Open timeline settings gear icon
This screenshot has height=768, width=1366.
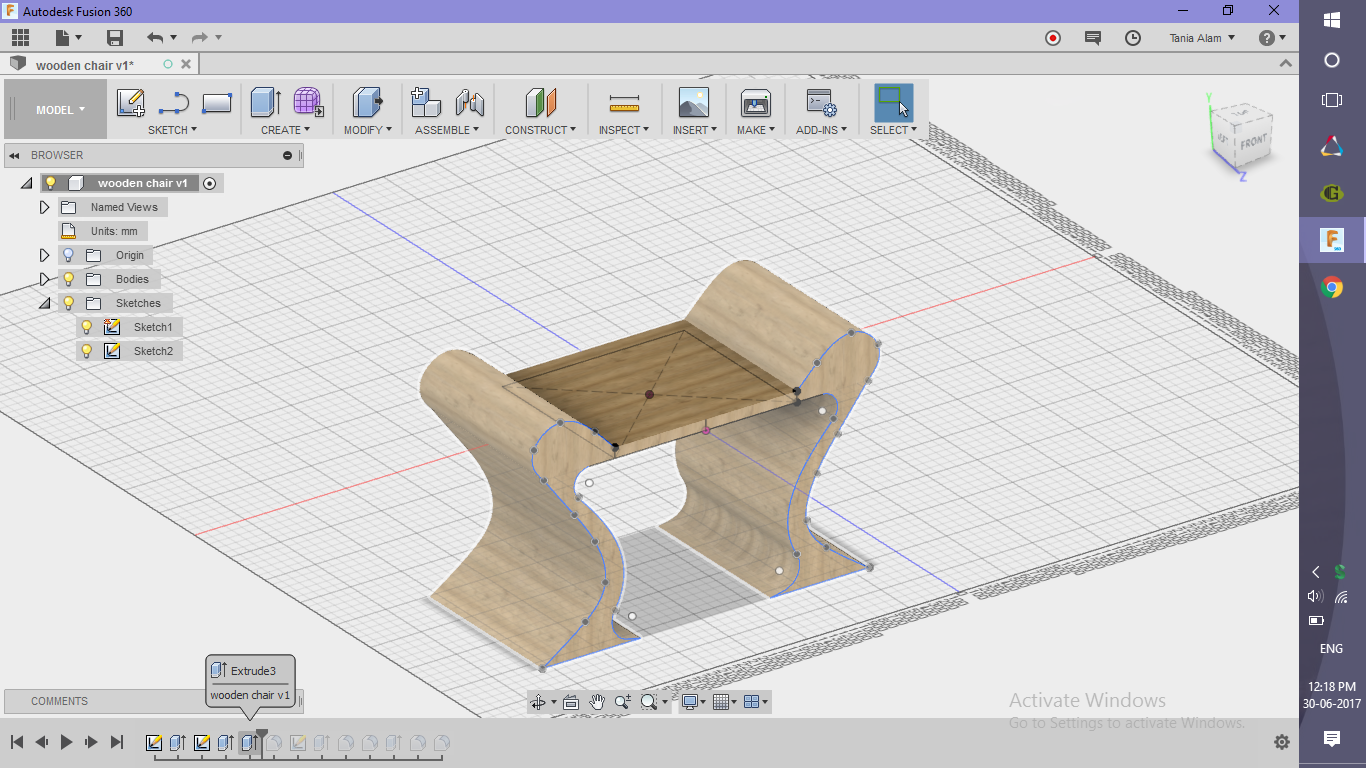[x=1282, y=742]
